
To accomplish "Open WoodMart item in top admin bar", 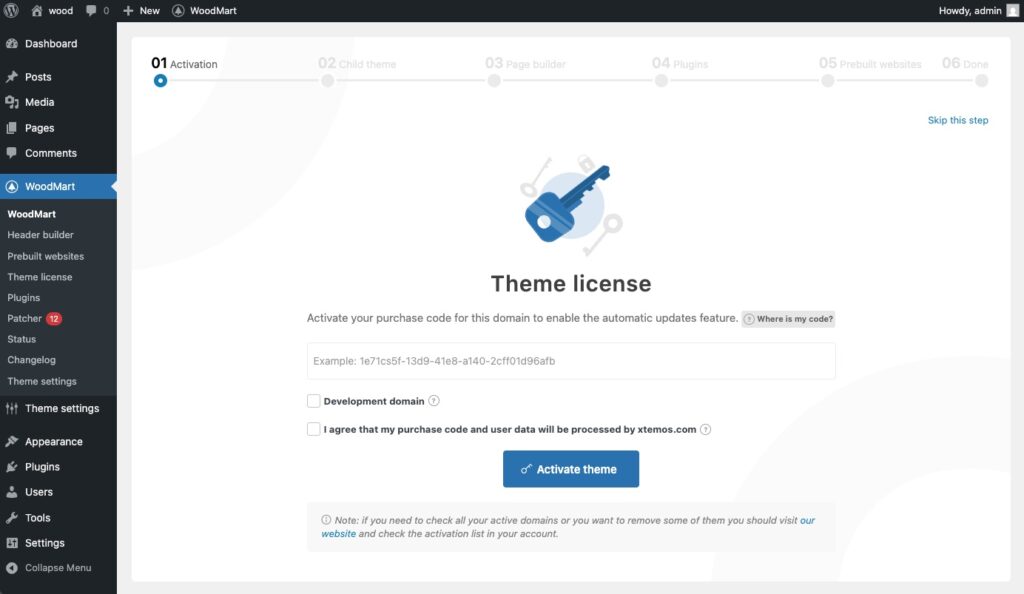I will pyautogui.click(x=204, y=10).
